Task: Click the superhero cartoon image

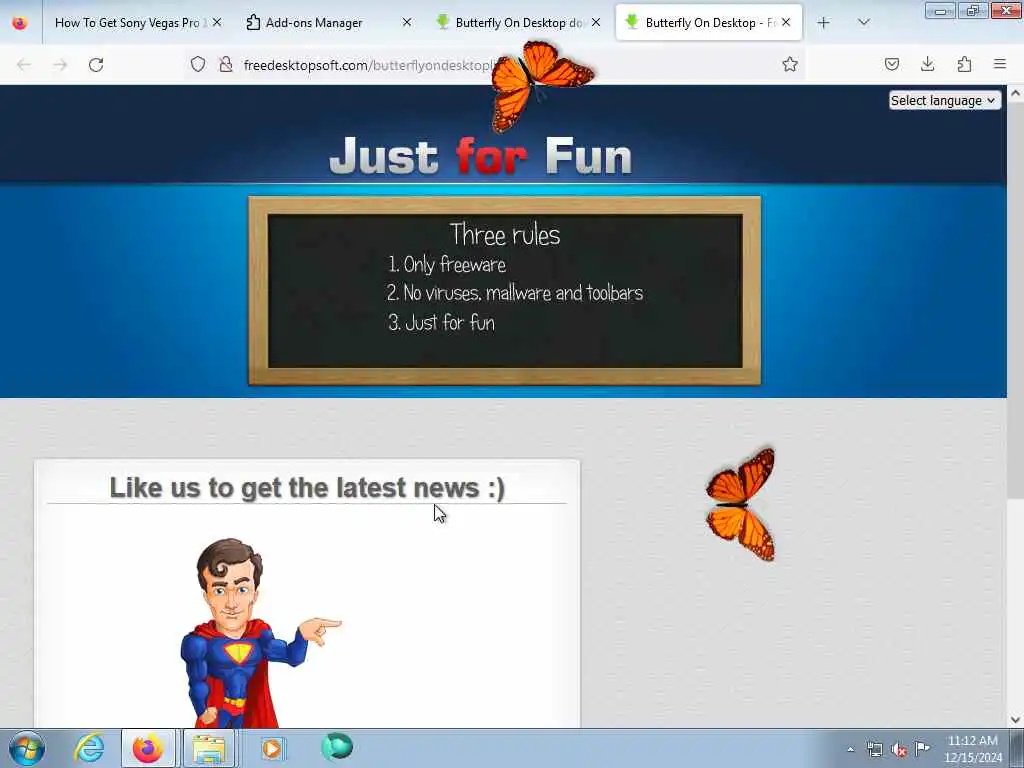Action: [x=260, y=632]
